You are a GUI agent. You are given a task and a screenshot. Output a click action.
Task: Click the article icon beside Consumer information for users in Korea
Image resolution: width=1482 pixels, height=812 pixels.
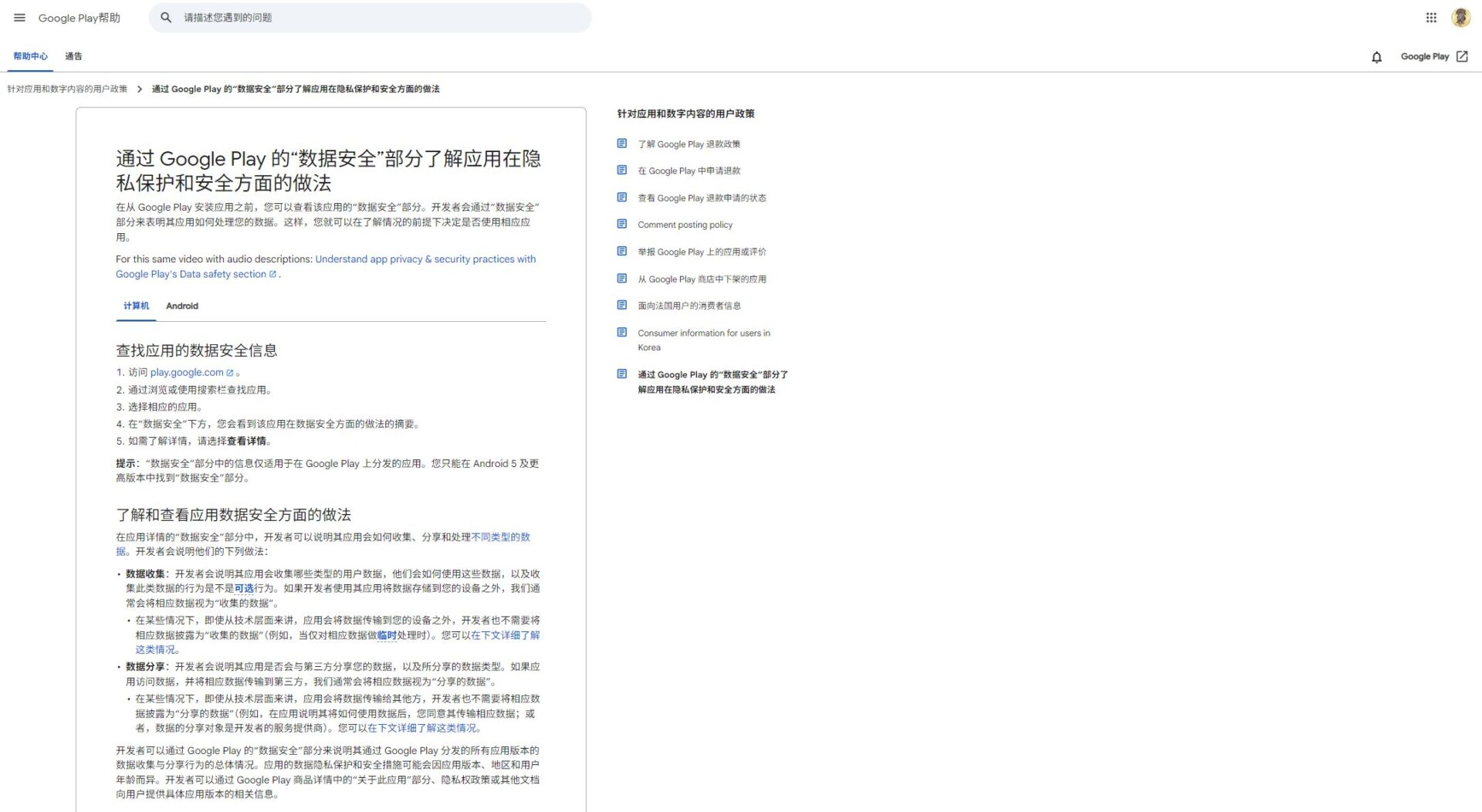(x=622, y=333)
